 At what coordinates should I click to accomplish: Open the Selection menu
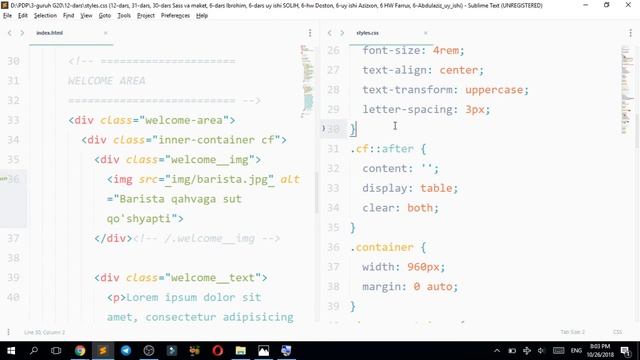click(x=45, y=16)
